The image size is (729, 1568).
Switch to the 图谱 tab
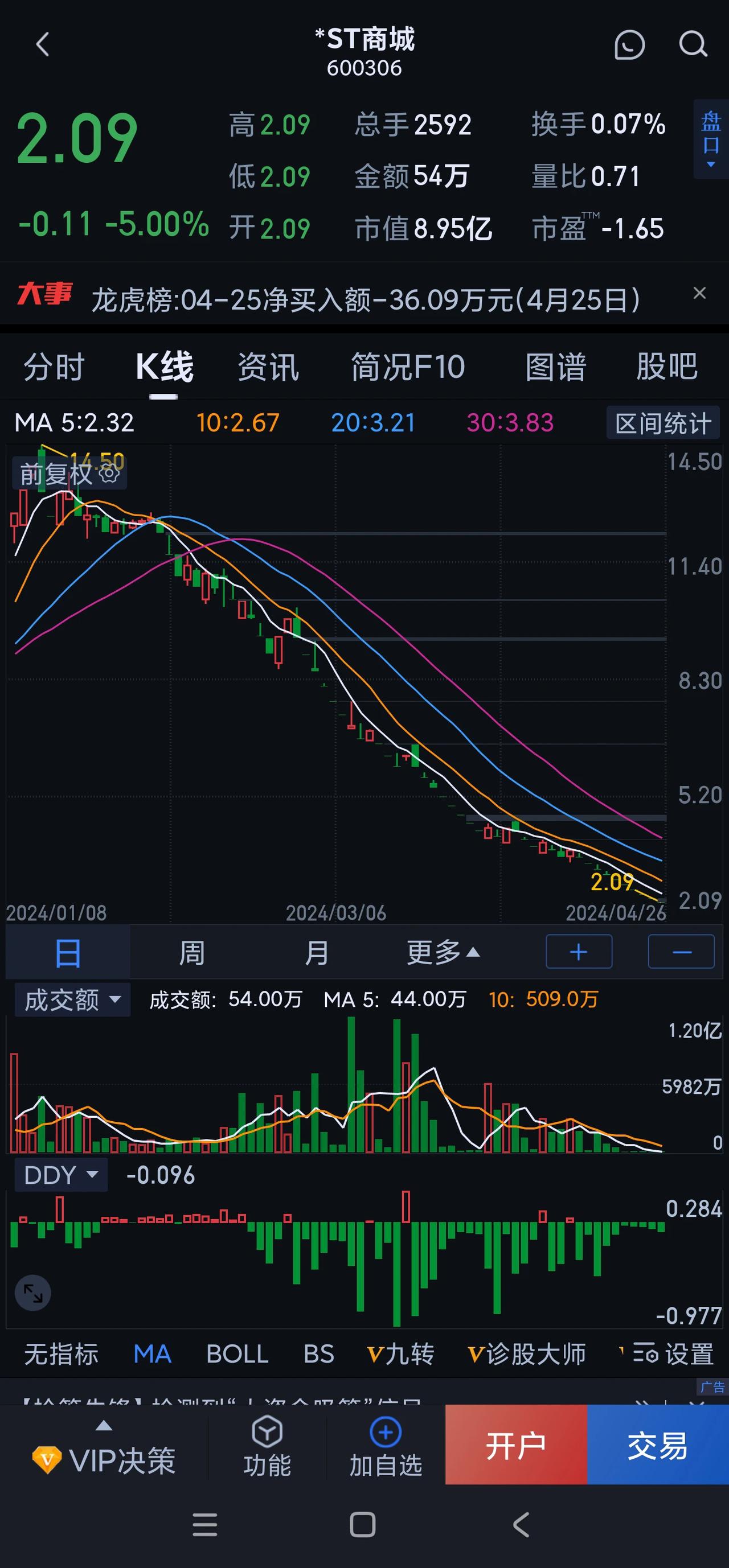pyautogui.click(x=555, y=367)
